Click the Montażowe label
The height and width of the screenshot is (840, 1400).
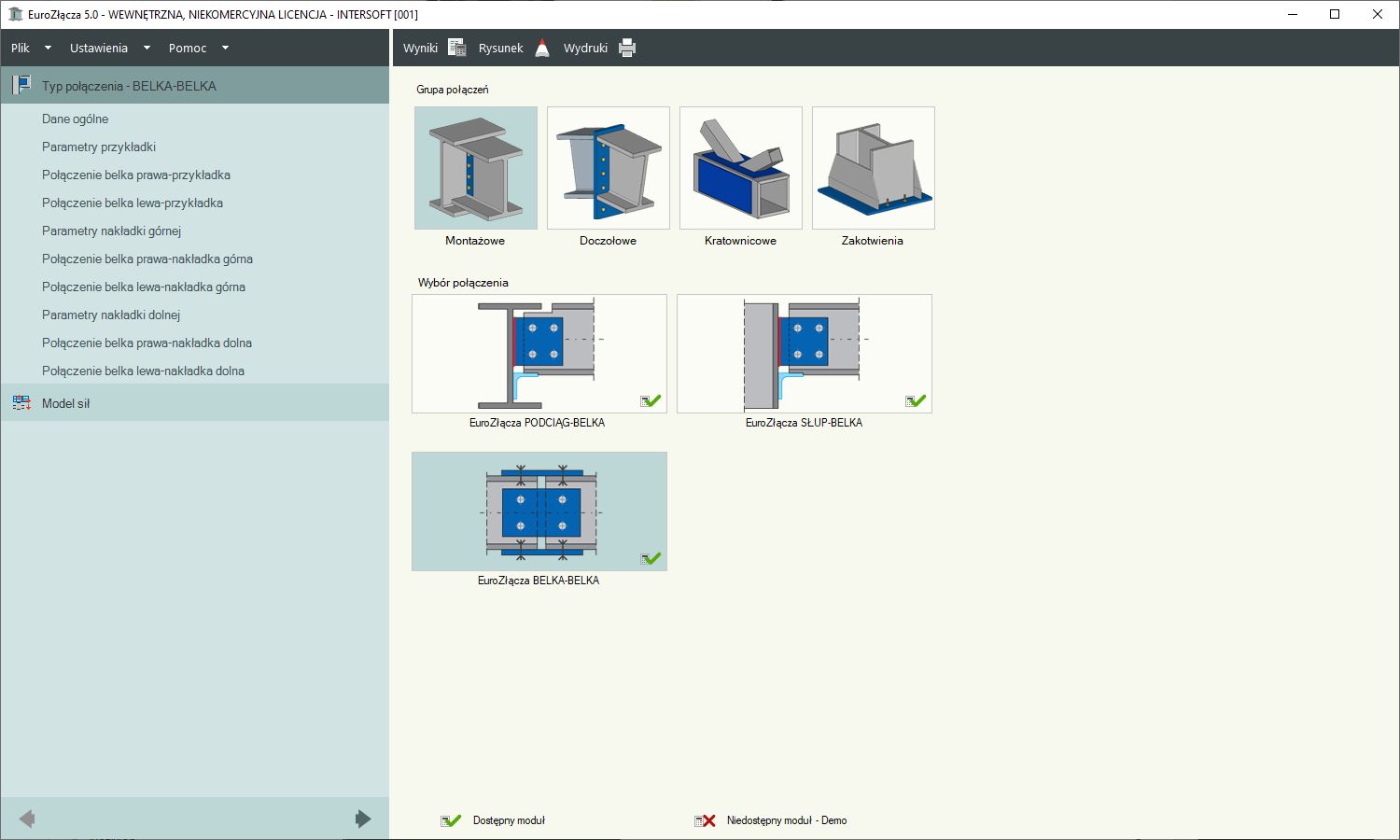(x=475, y=241)
